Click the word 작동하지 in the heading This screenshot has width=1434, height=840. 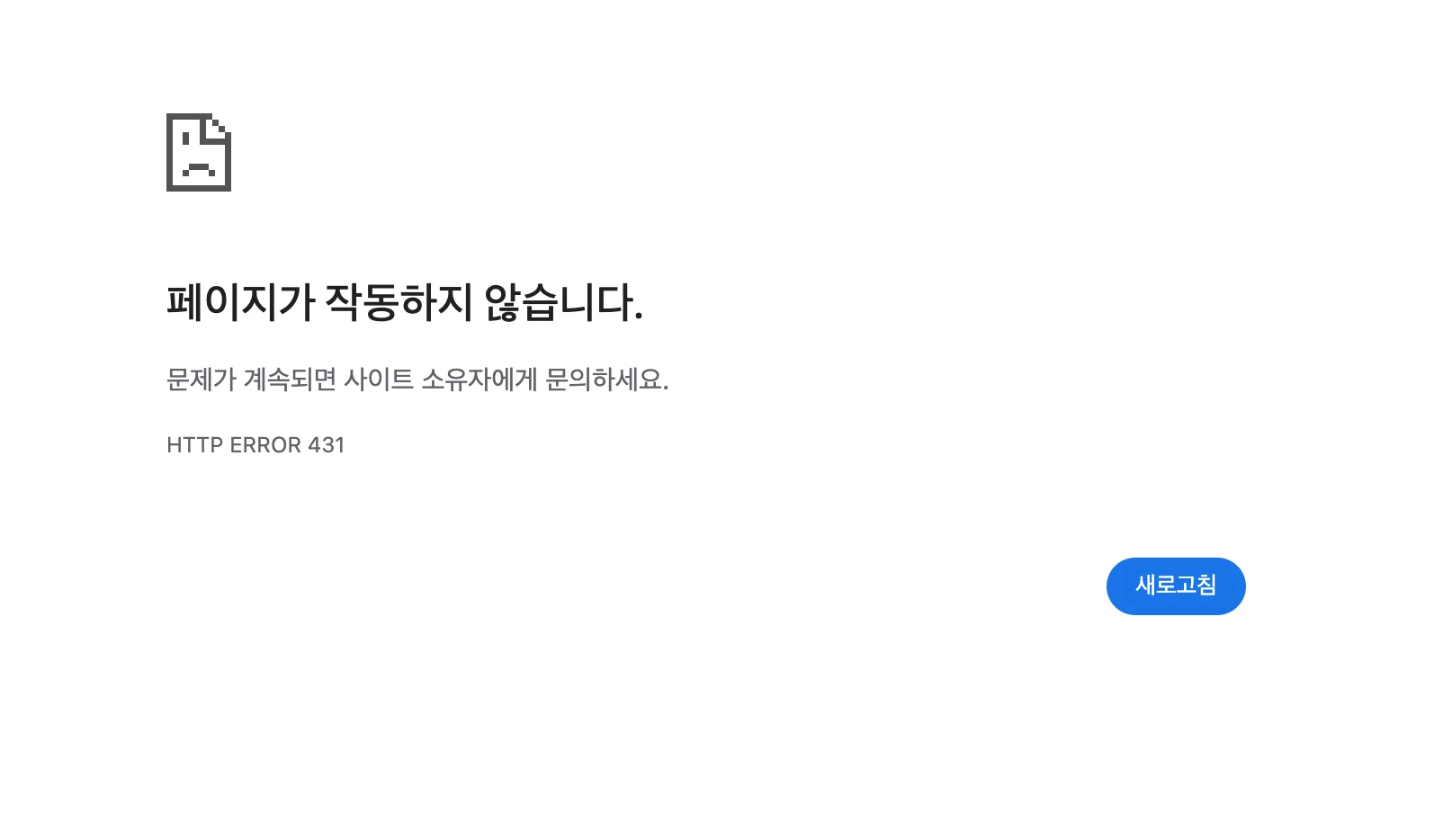coord(399,302)
